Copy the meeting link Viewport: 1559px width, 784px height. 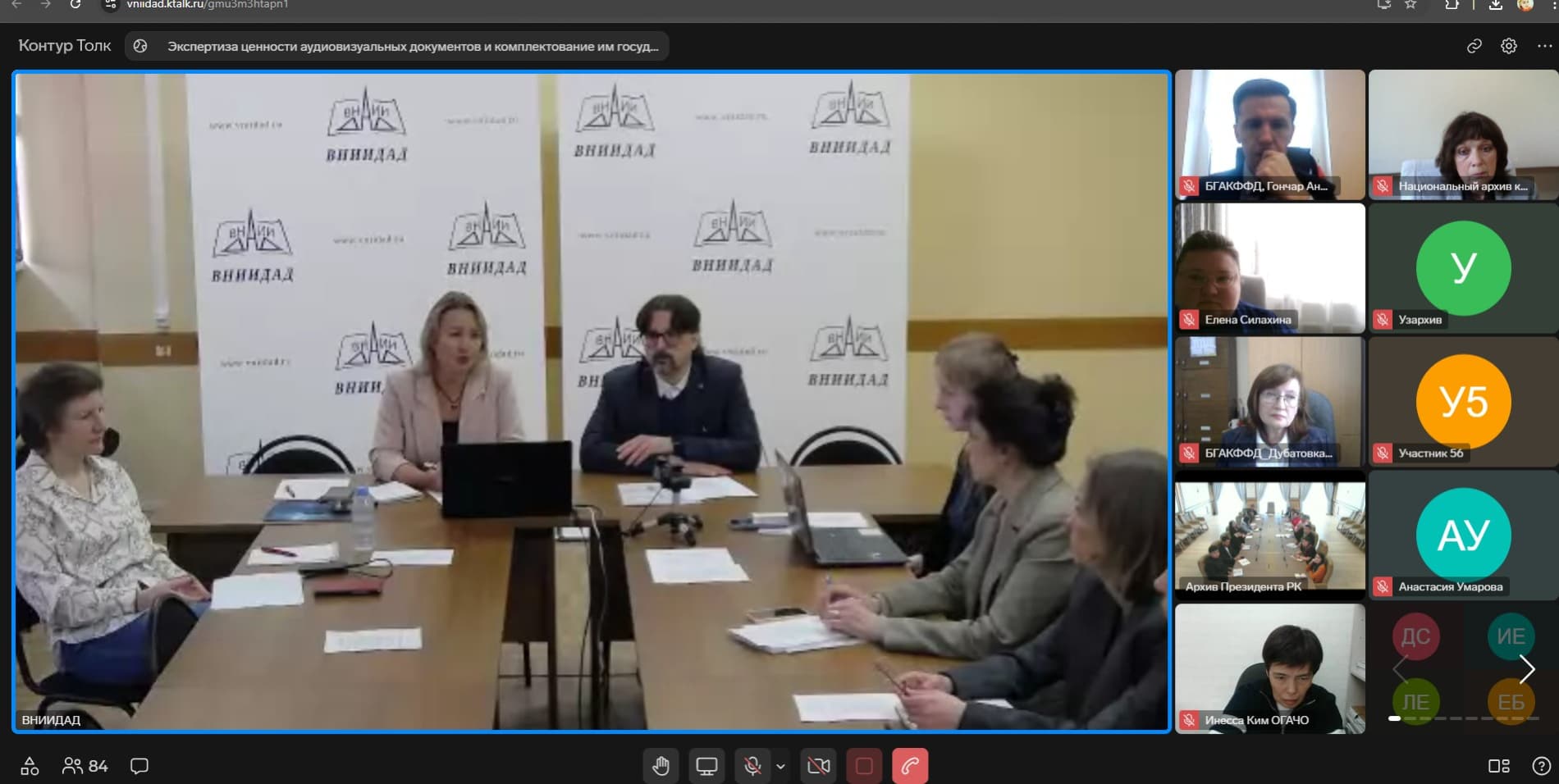(x=1475, y=46)
